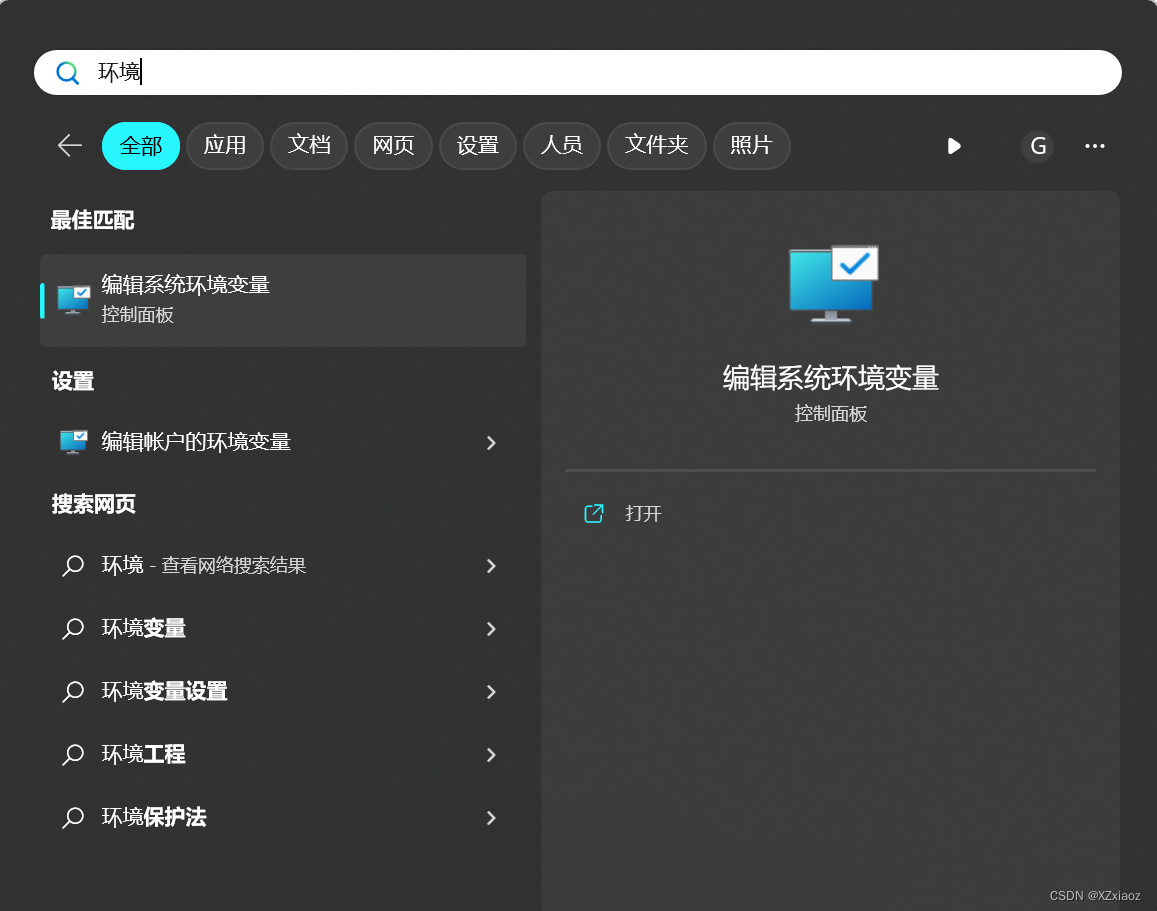Switch to the 应用 filter tab
The image size is (1157, 911).
(x=225, y=145)
